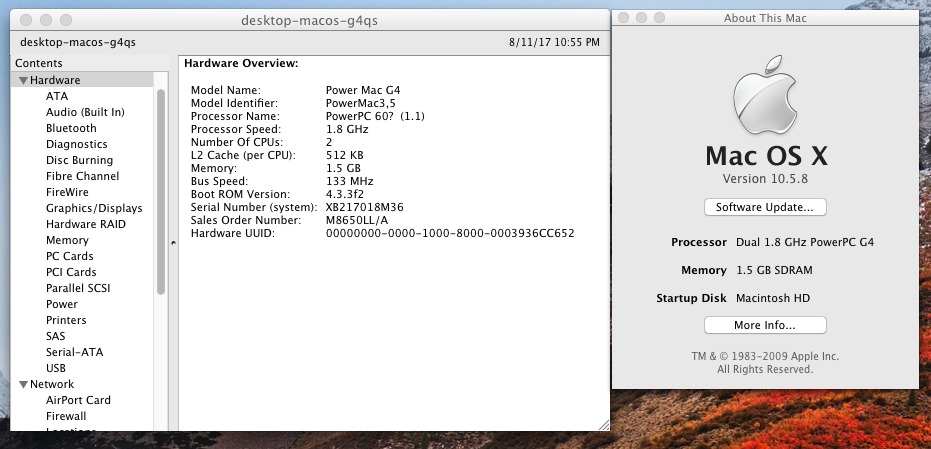Click the Software Update button

765,207
